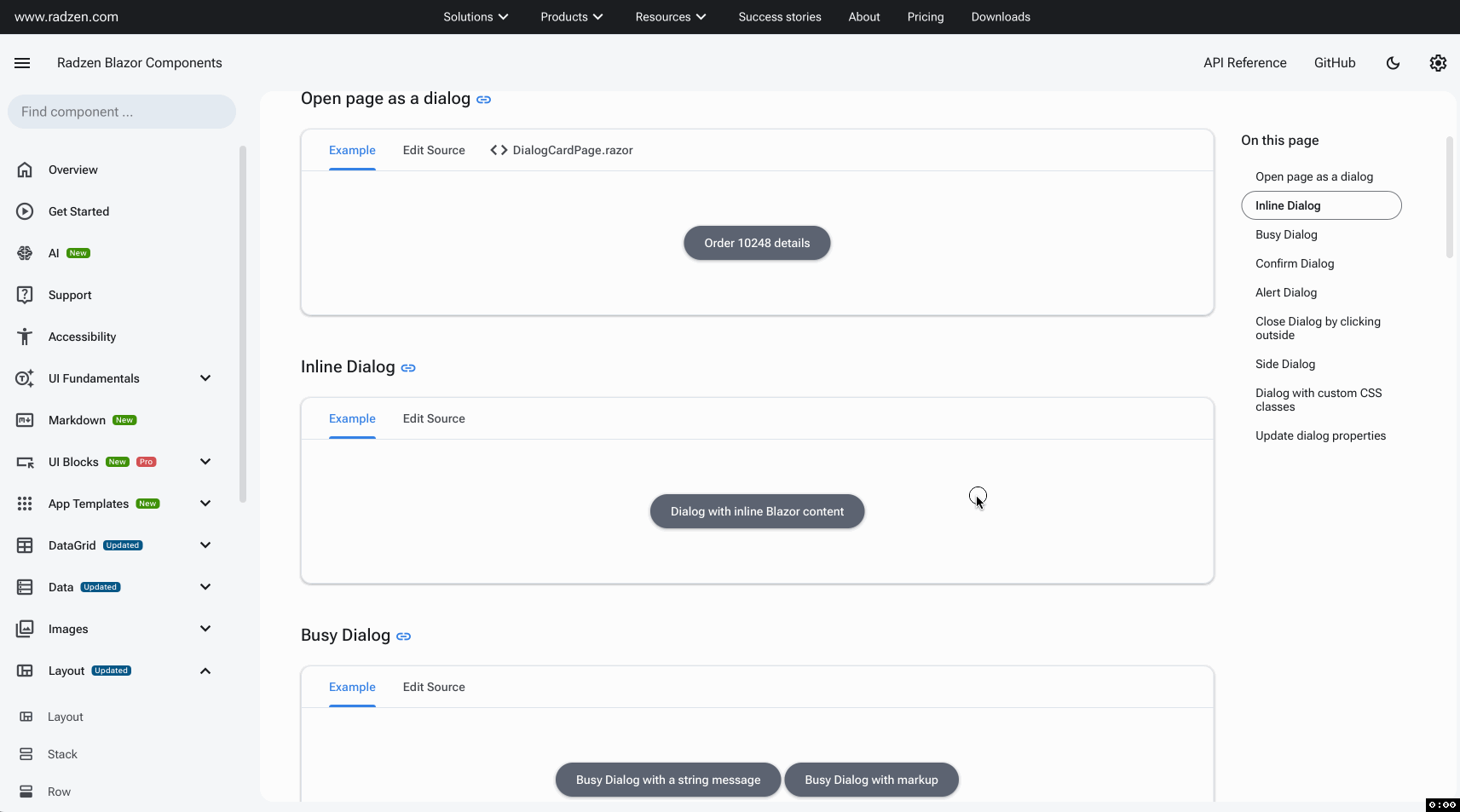Click the AI brain icon
This screenshot has height=812, width=1460.
coord(25,253)
